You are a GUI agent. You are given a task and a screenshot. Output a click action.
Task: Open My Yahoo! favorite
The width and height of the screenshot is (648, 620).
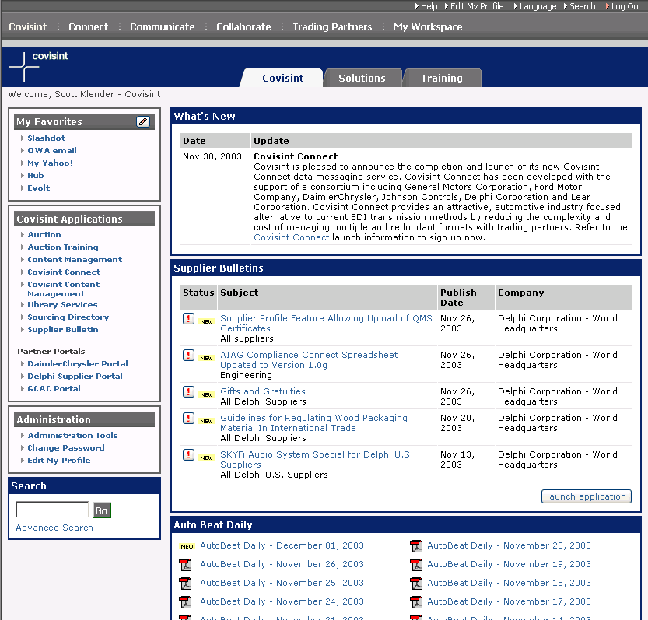[x=50, y=163]
